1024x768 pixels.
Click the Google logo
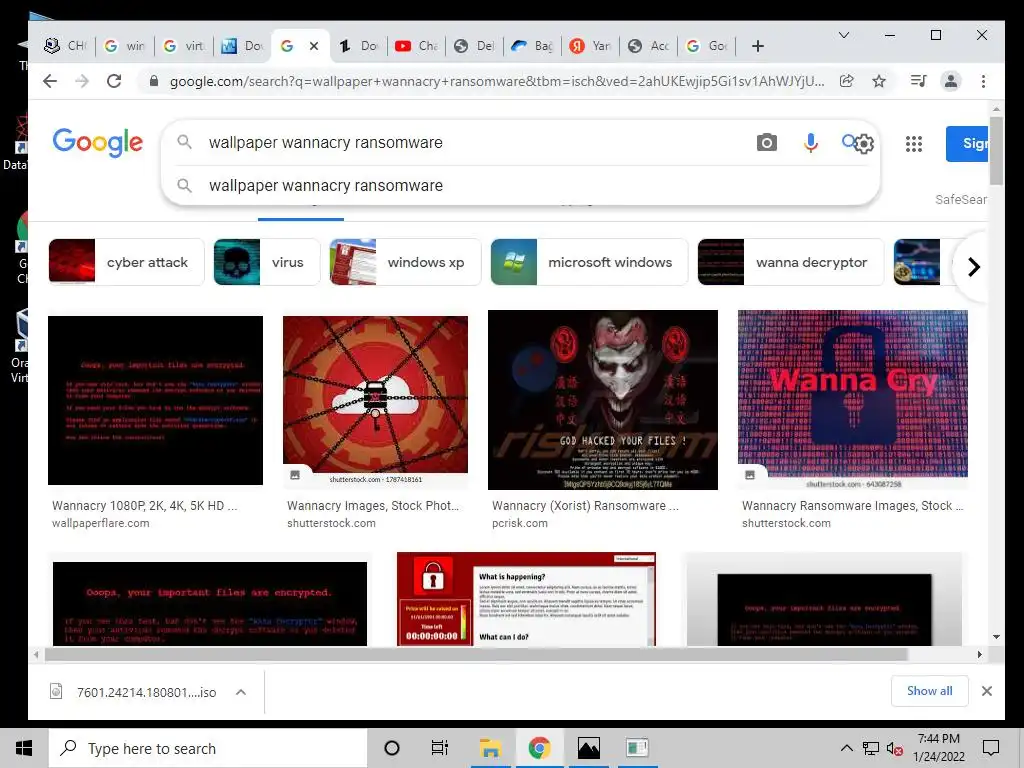[97, 142]
